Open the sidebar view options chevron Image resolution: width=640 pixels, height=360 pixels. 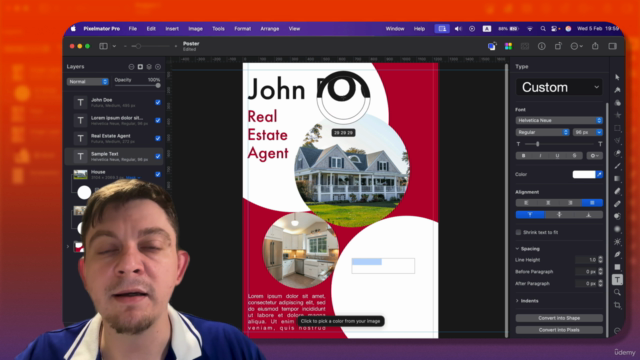click(x=114, y=46)
